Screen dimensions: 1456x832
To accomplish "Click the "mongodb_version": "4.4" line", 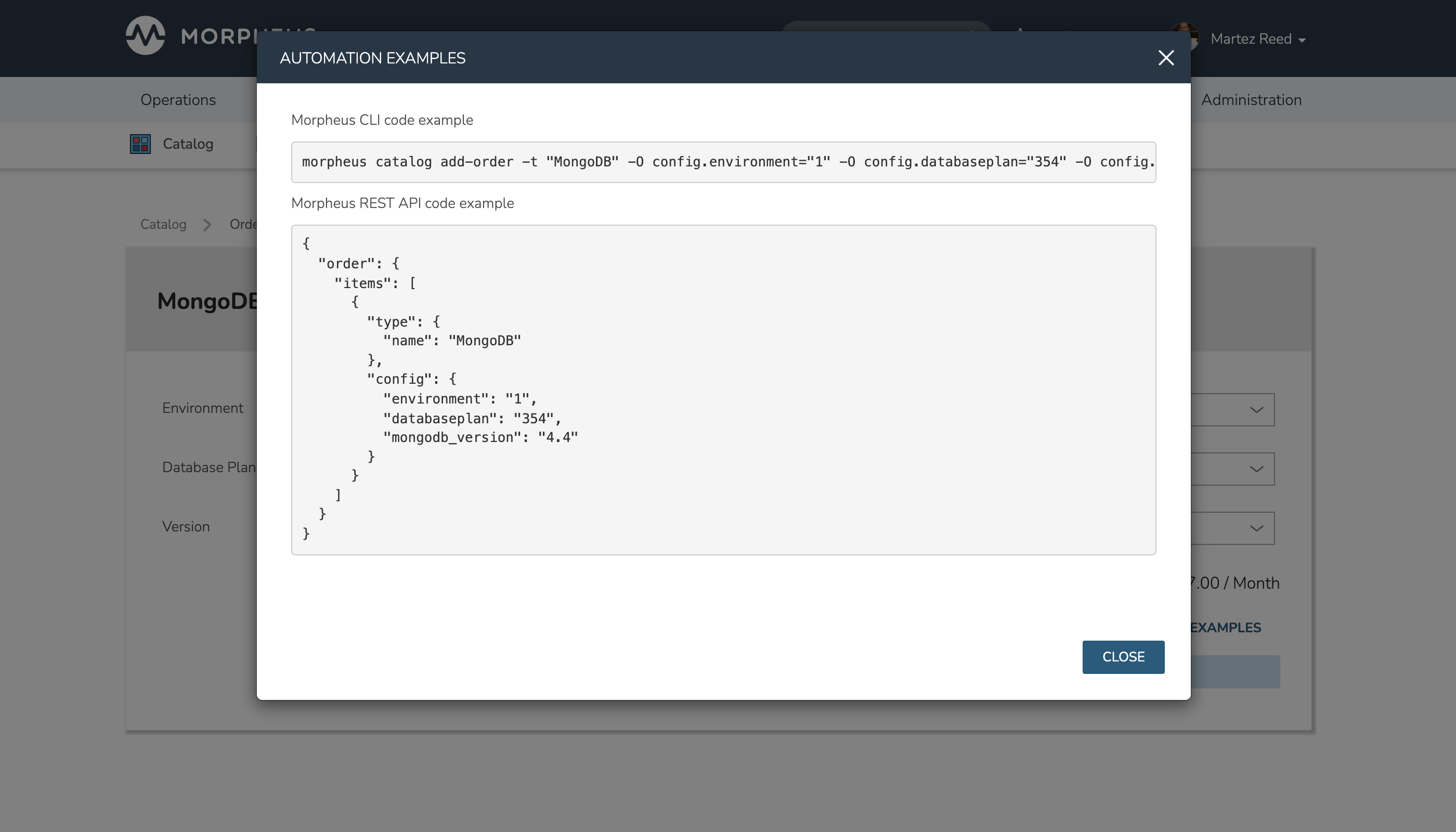I will pyautogui.click(x=480, y=438).
